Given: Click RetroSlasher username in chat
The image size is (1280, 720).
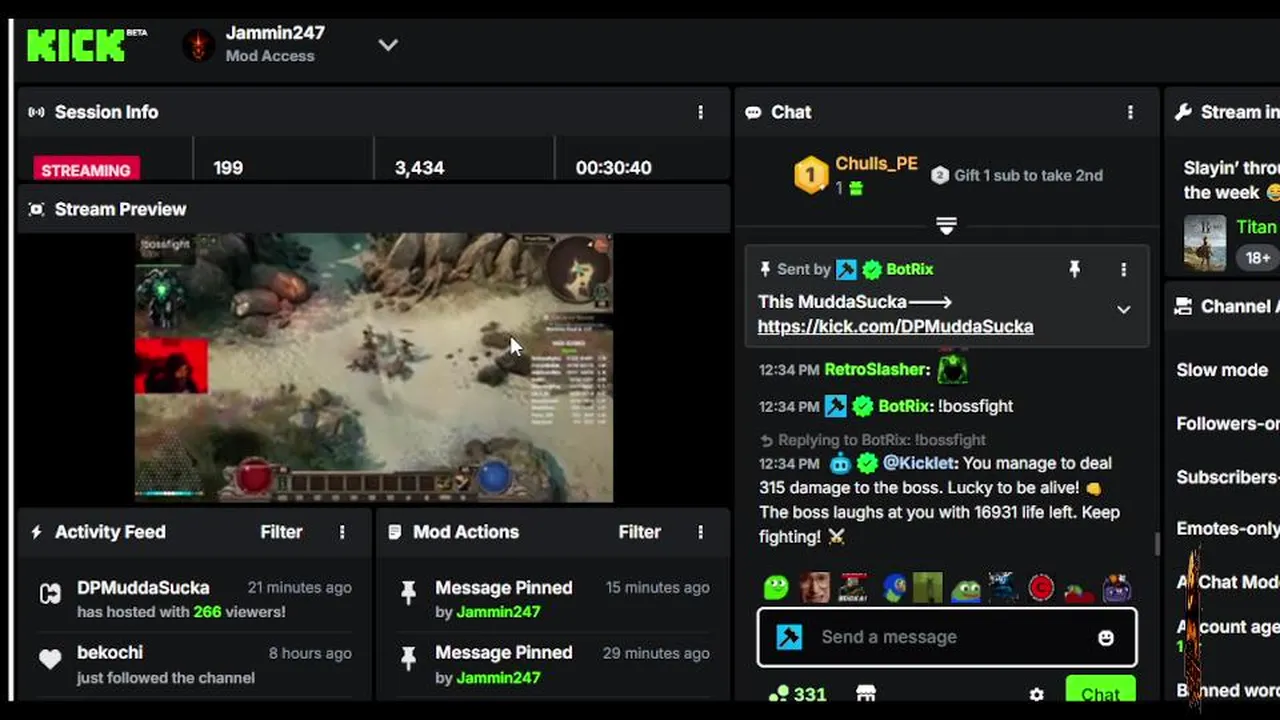Looking at the screenshot, I should (x=877, y=369).
